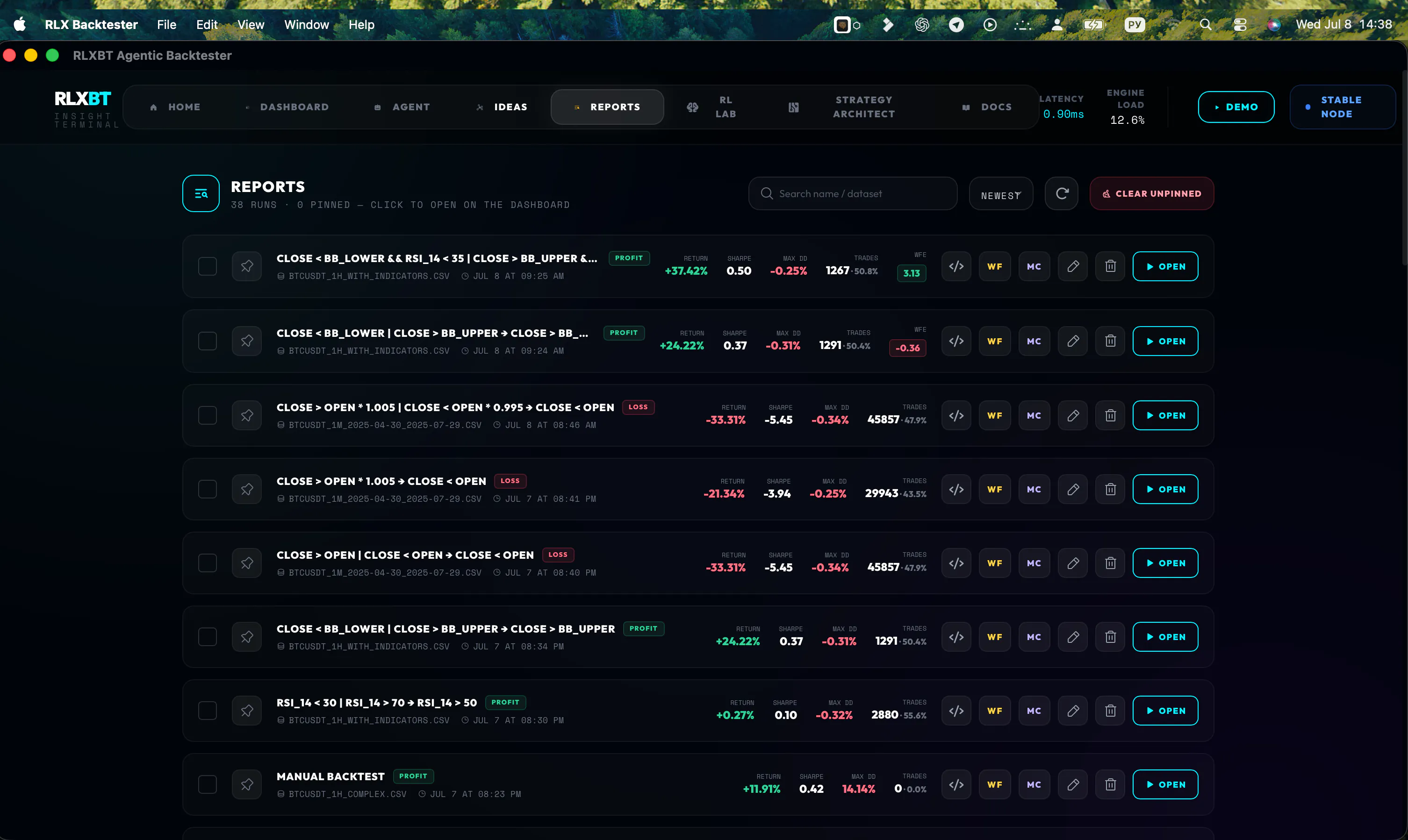Run walk-forward WF on the +37.42% report
This screenshot has height=840, width=1408.
pyautogui.click(x=995, y=266)
